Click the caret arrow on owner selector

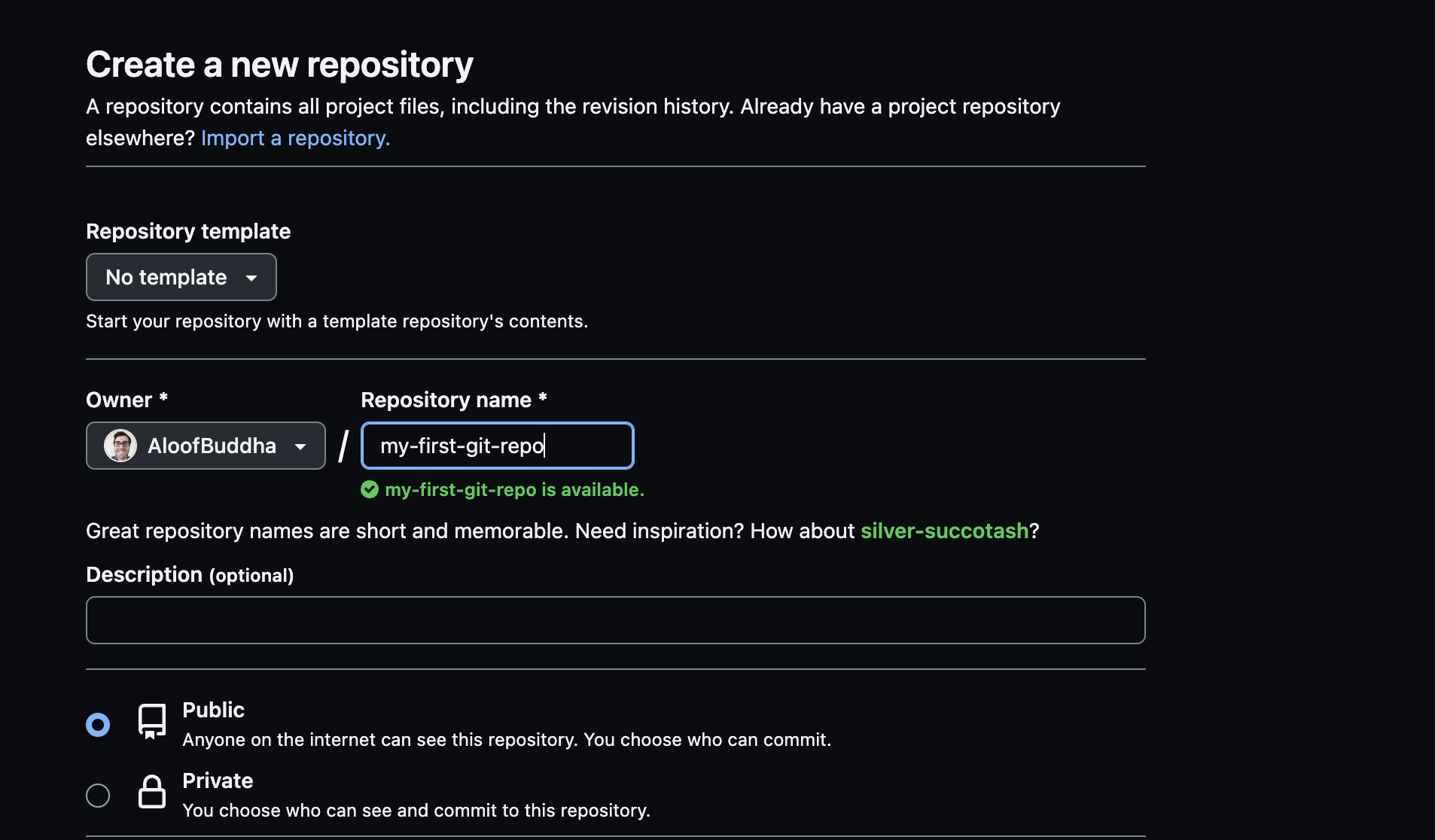[x=300, y=446]
